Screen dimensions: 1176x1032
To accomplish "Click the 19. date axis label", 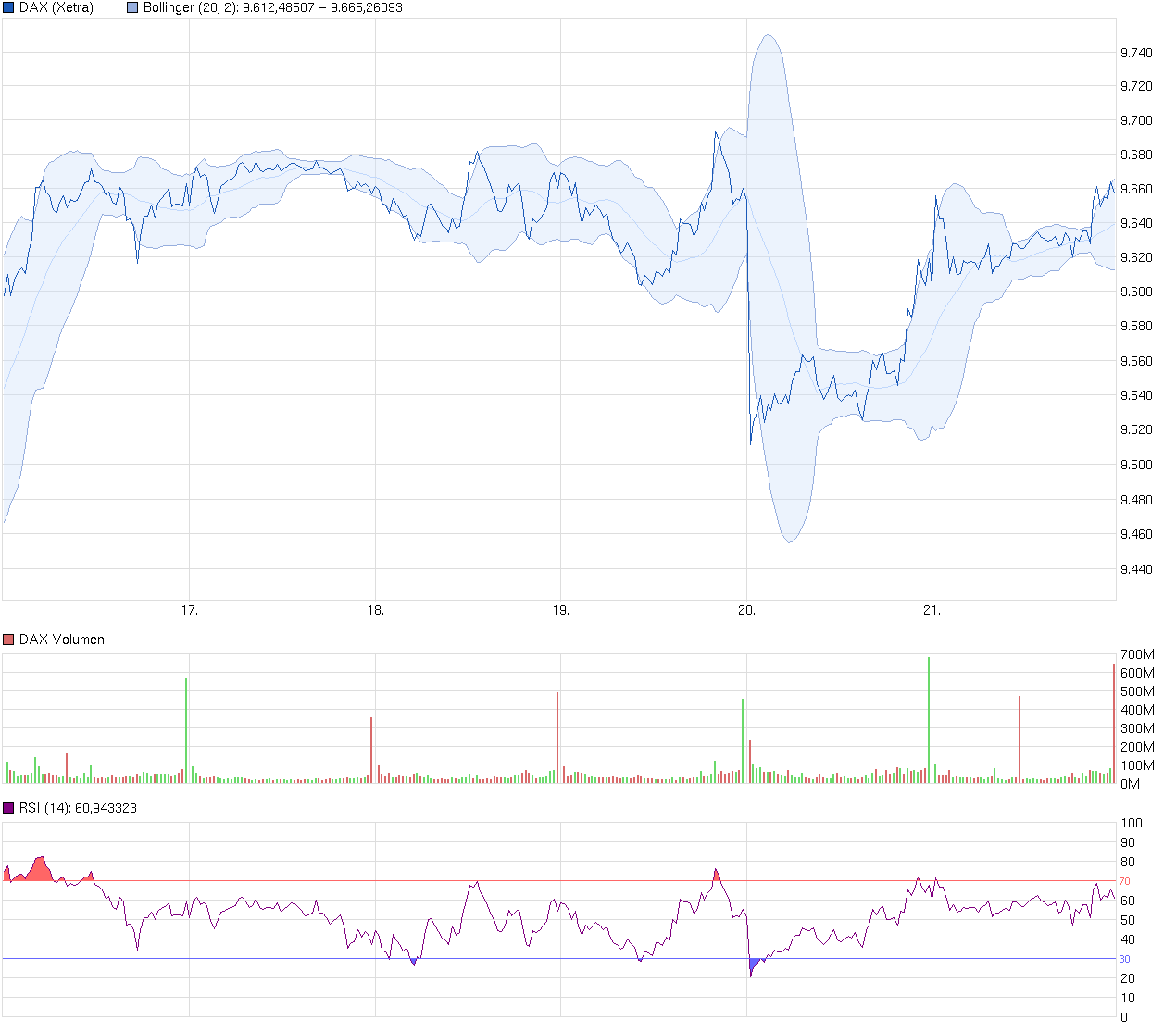I will (x=560, y=610).
